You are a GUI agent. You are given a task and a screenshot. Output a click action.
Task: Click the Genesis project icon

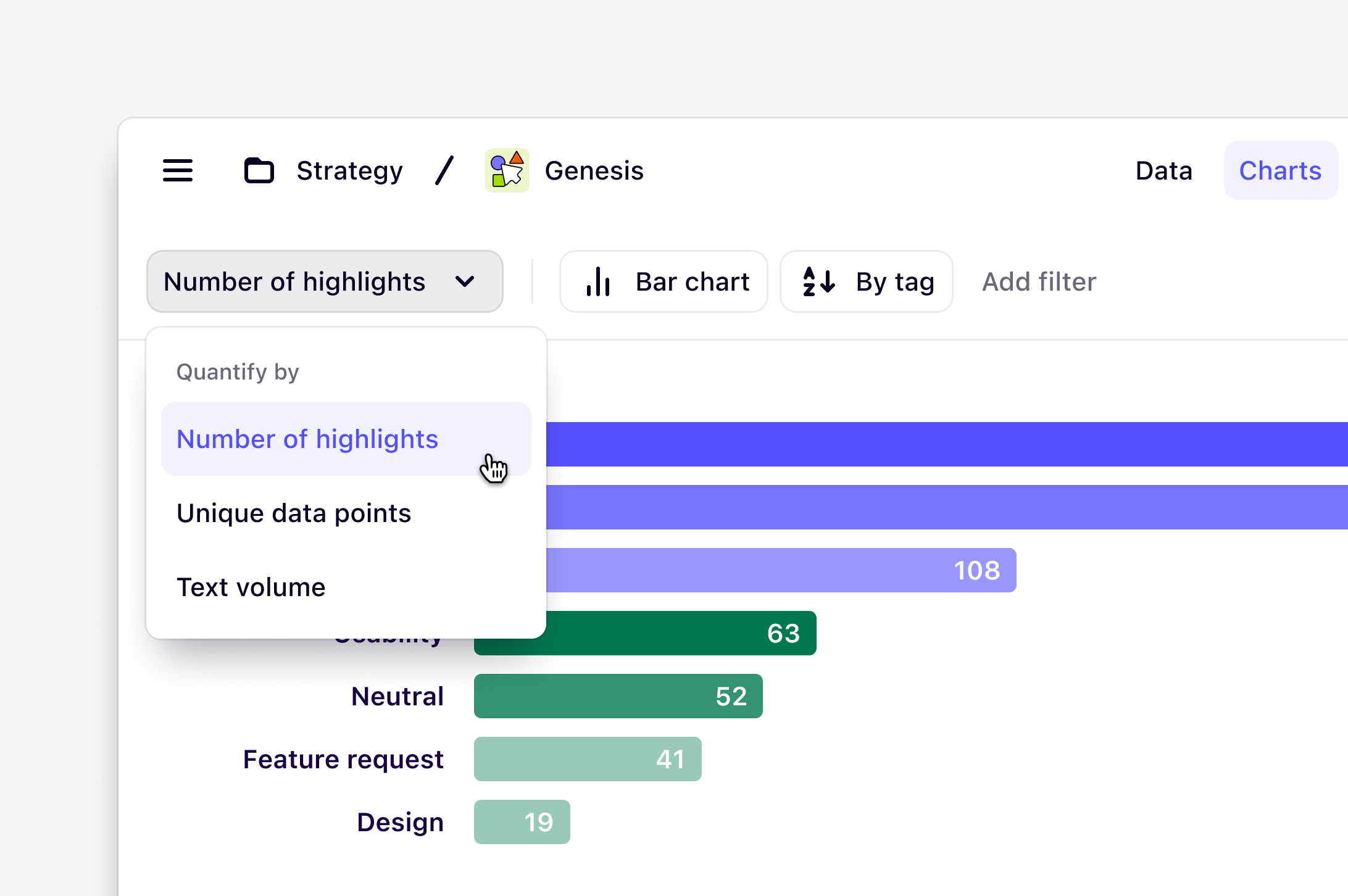point(507,170)
